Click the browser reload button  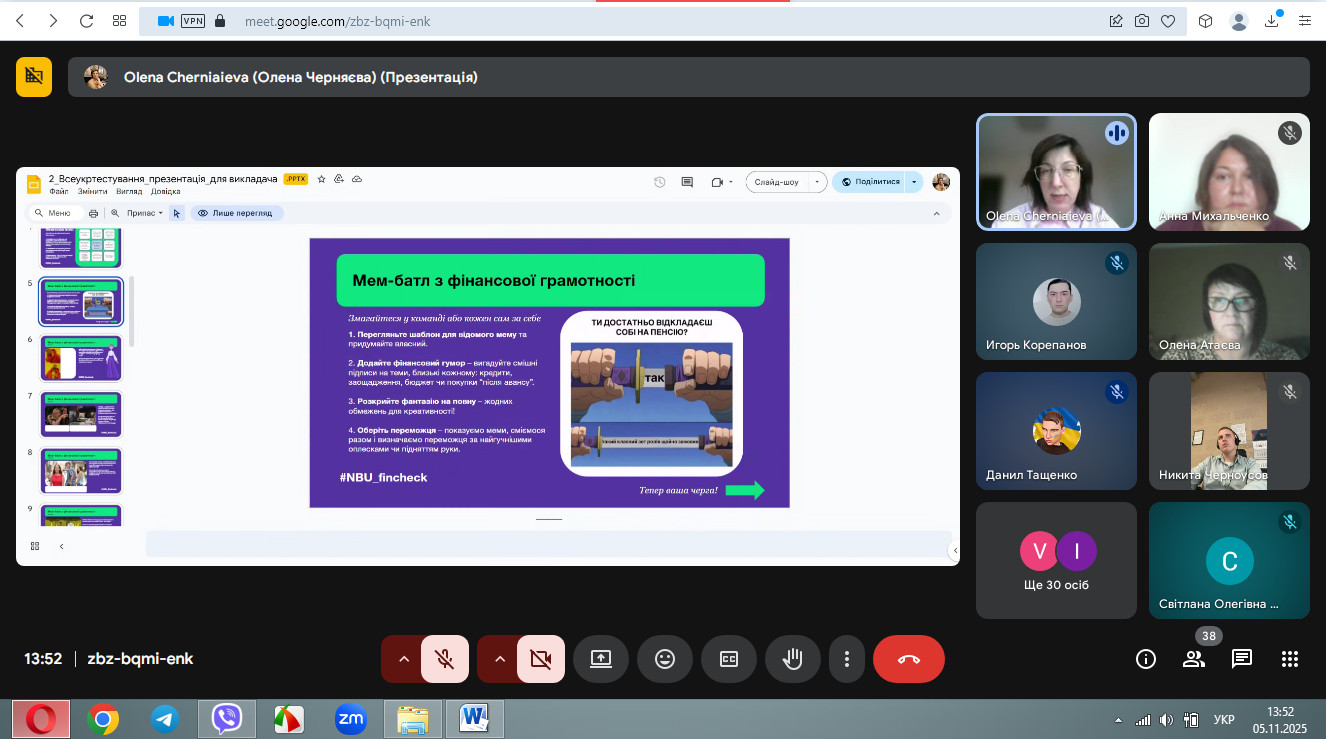pos(86,21)
